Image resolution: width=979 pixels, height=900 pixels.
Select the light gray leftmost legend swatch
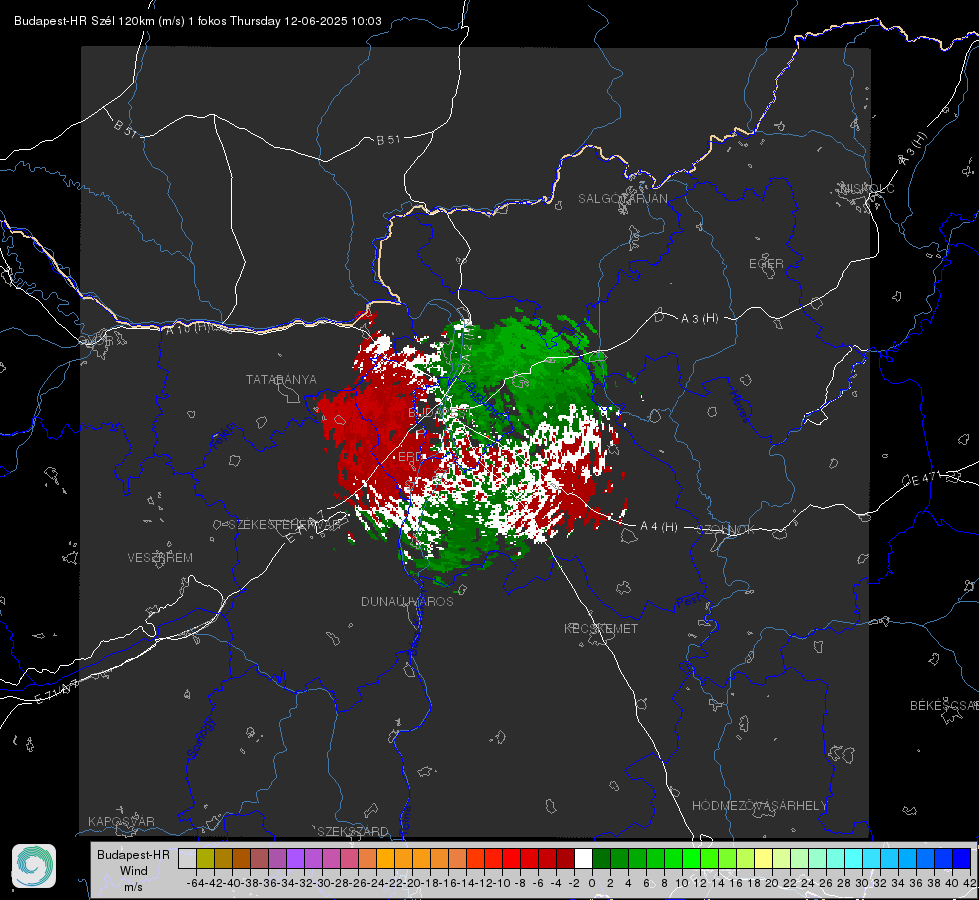tap(187, 858)
